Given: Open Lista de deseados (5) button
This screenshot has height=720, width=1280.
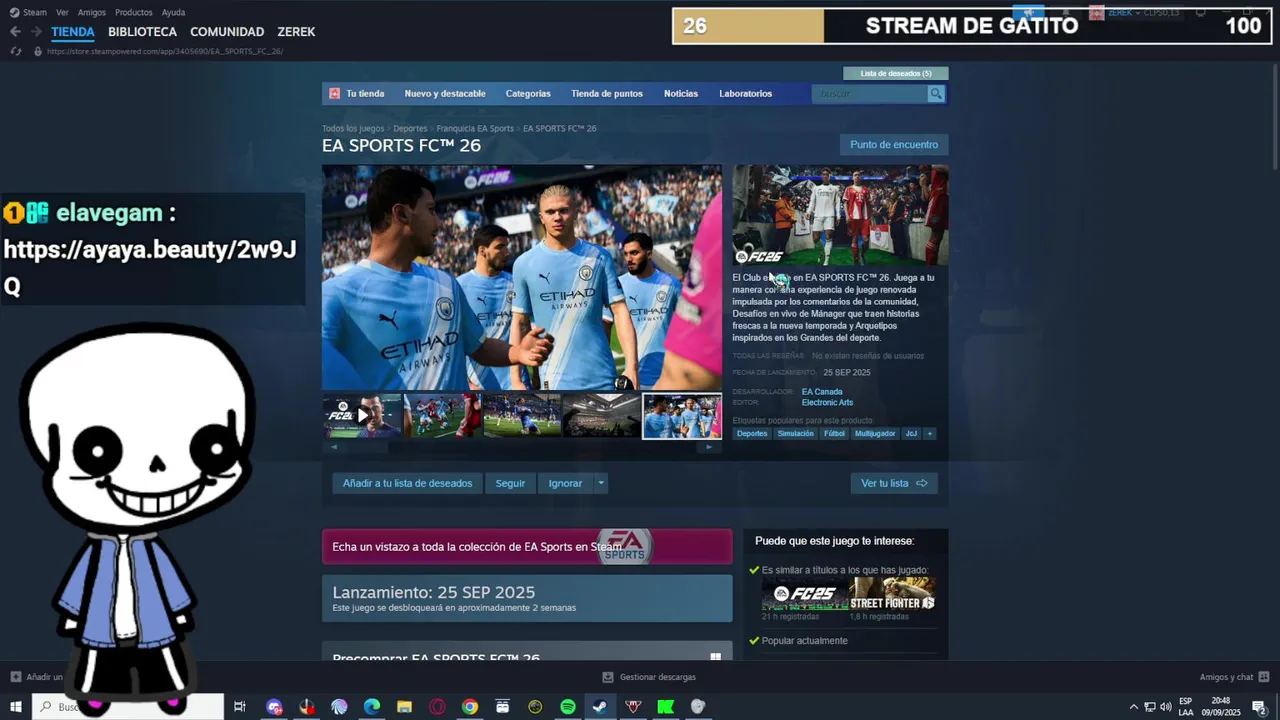Looking at the screenshot, I should tap(896, 73).
